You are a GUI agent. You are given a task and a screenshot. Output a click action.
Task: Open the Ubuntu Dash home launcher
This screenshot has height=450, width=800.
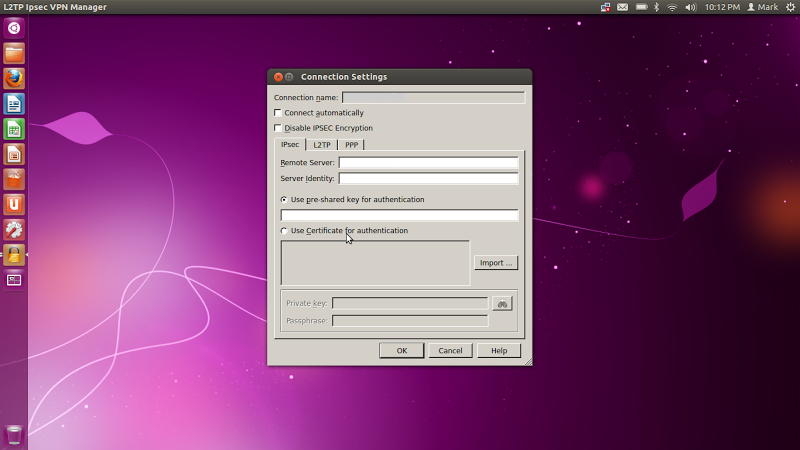pos(14,28)
